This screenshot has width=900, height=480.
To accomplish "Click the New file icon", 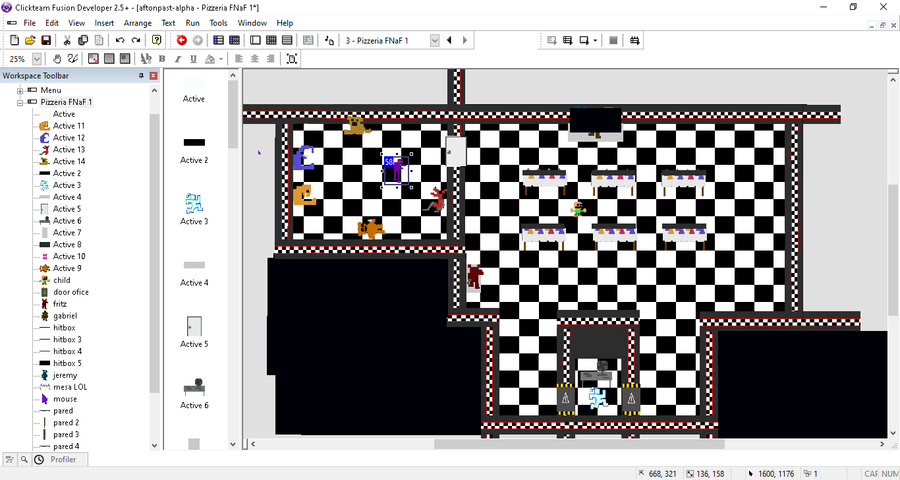I will point(14,40).
